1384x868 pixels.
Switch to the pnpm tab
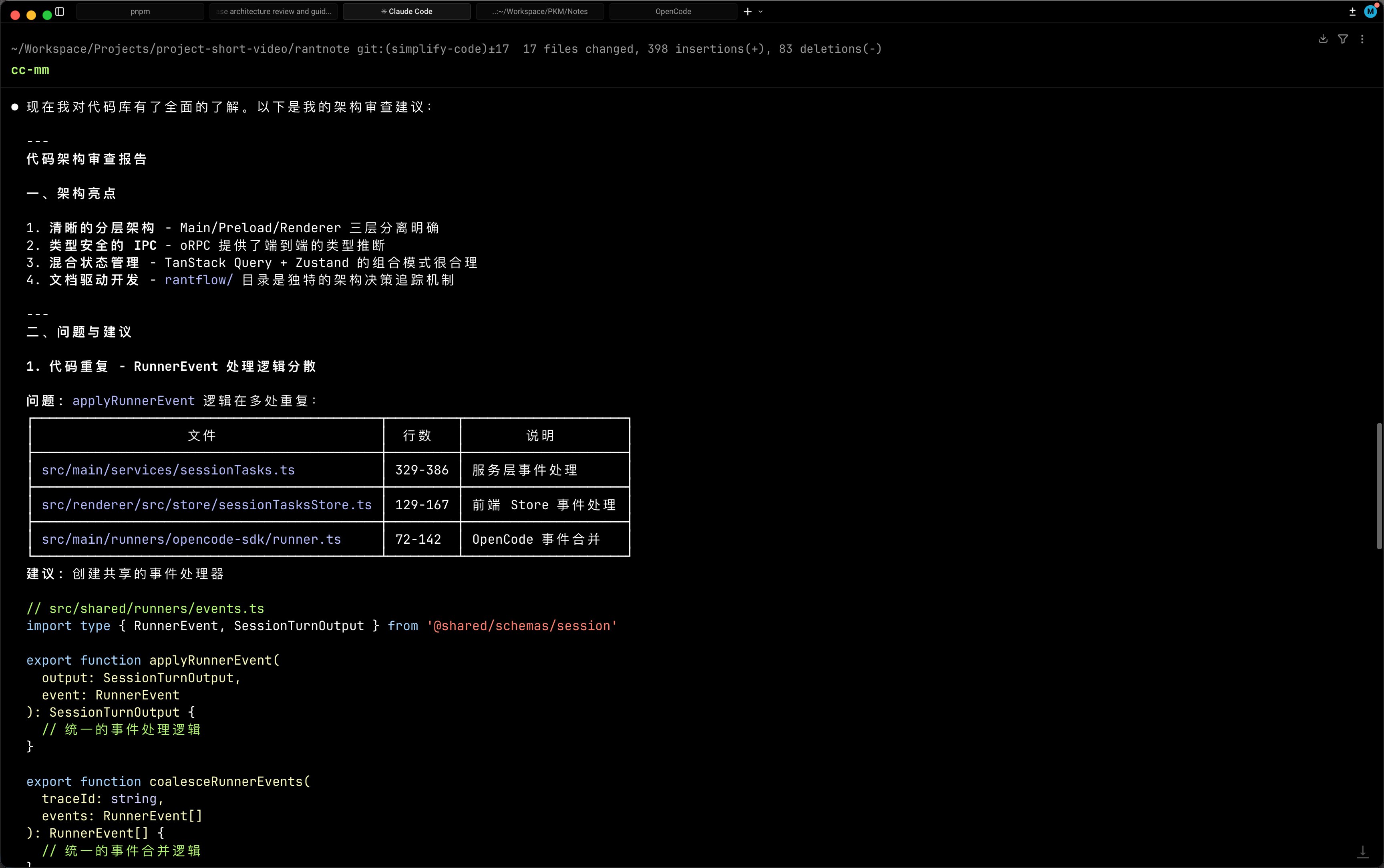point(140,12)
